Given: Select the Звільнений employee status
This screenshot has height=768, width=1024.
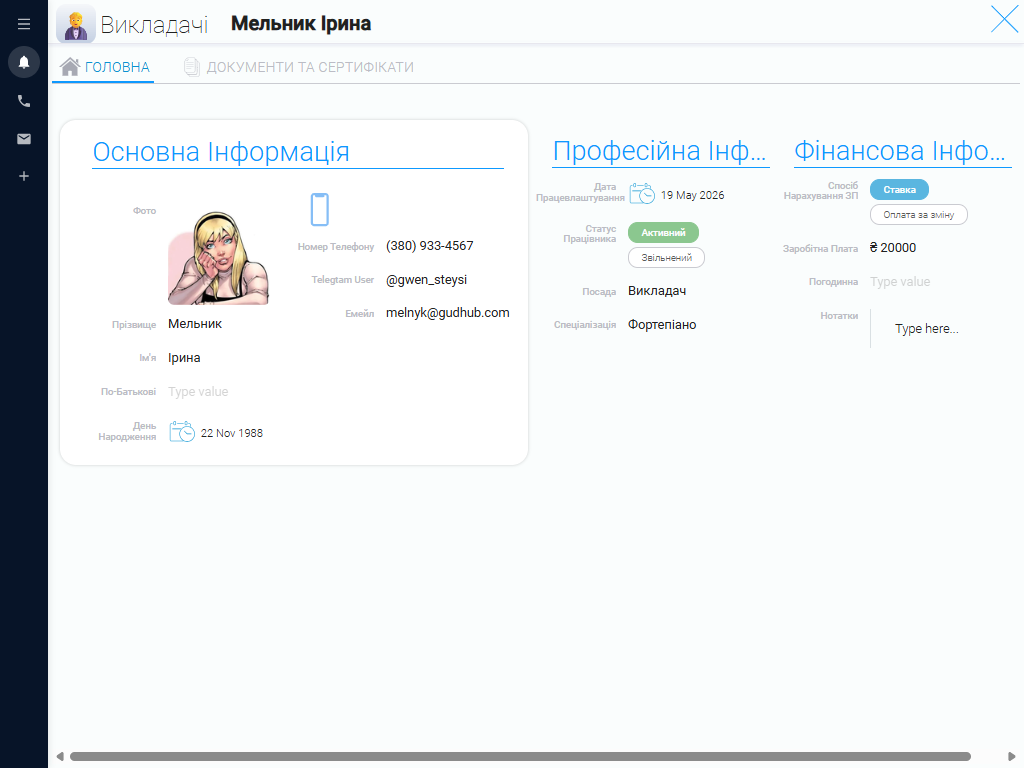Looking at the screenshot, I should 666,258.
